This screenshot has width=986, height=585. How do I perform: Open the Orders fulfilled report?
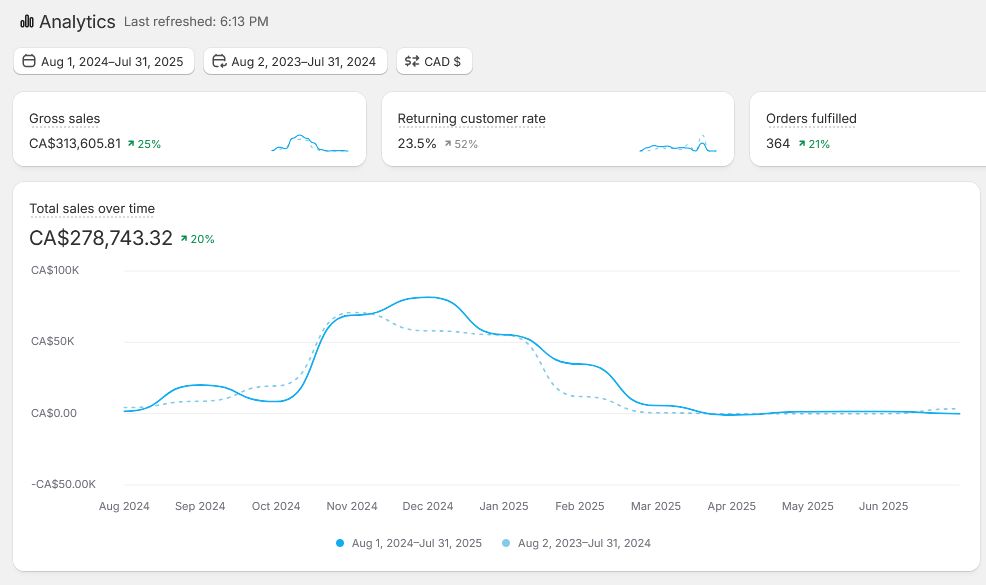point(811,119)
